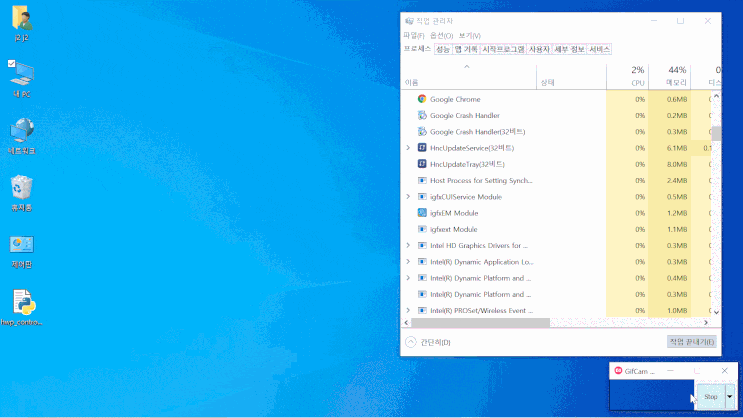Click the horizontal scrollbar right arrow
The image size is (743, 418).
coord(706,323)
